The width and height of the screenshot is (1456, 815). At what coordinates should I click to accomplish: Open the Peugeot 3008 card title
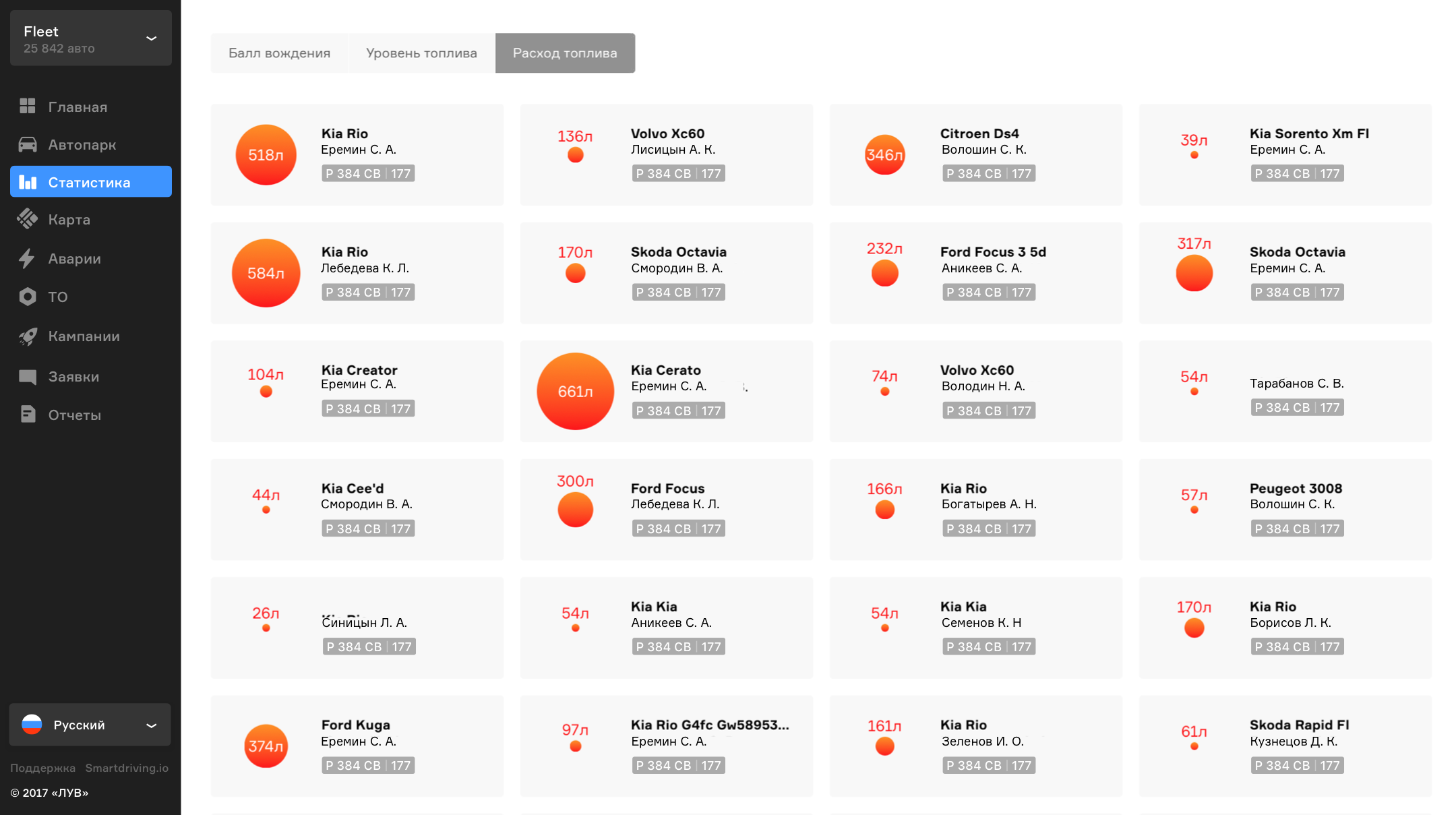[x=1296, y=488]
